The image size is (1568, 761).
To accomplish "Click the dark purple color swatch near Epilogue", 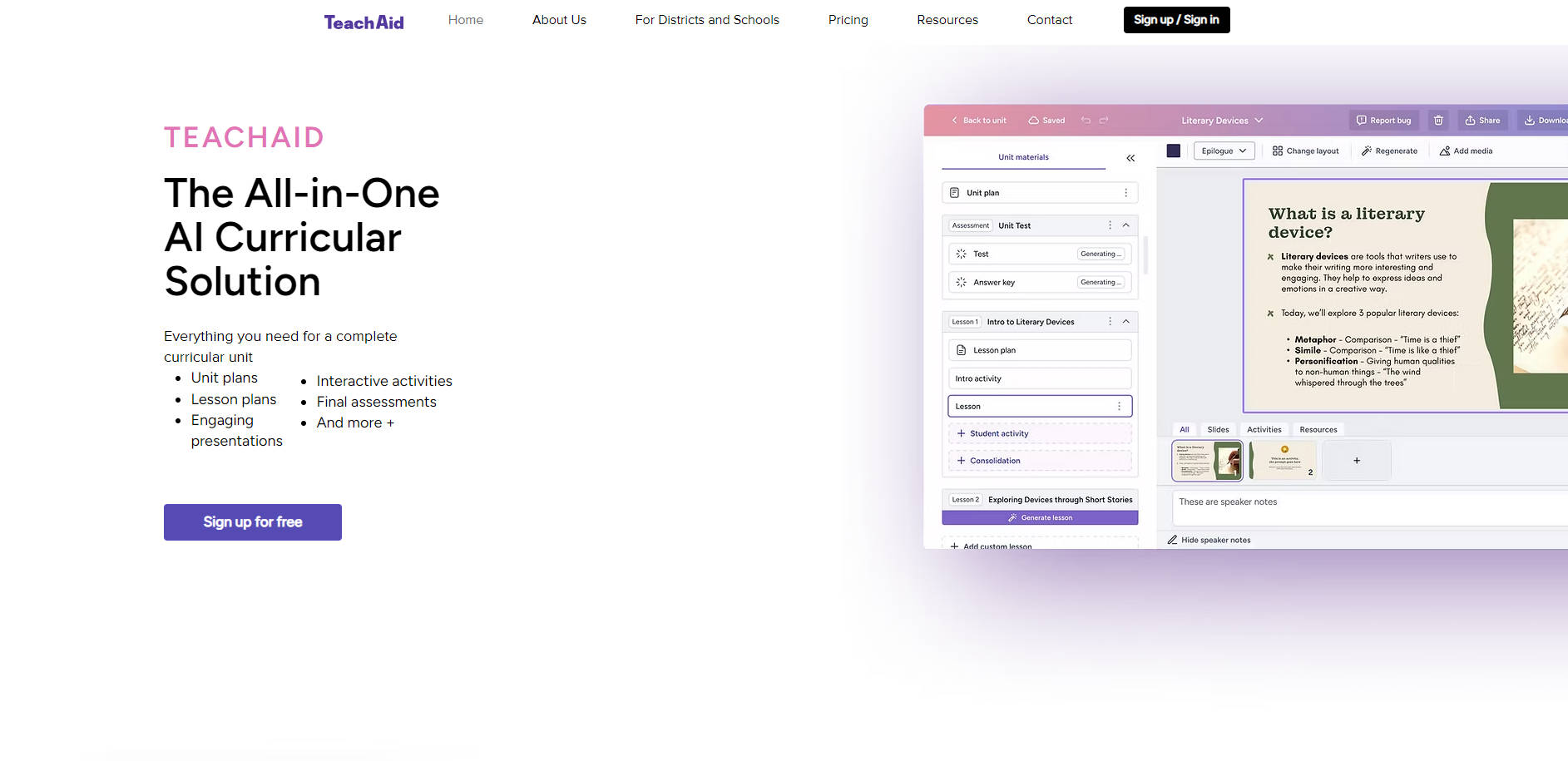I will [1174, 151].
